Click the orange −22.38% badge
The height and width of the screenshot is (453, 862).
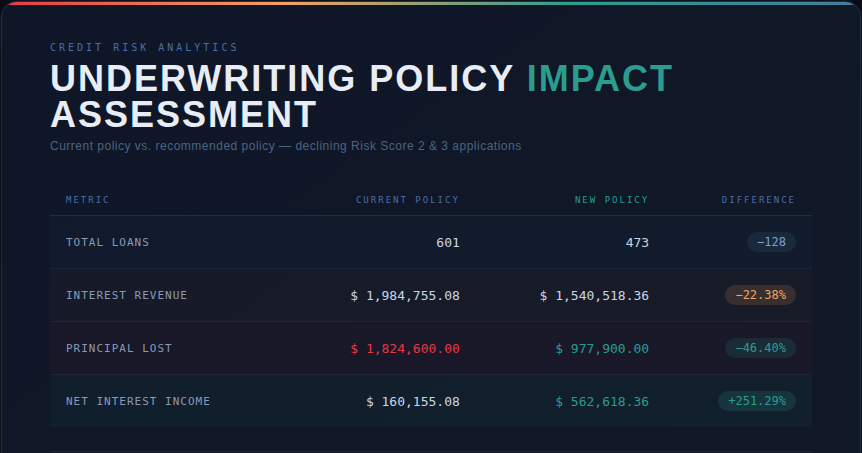pos(760,295)
